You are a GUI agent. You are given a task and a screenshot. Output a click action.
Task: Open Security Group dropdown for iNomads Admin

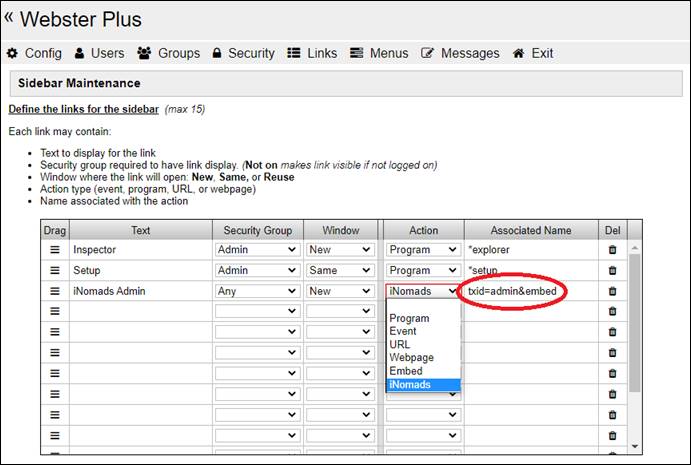tap(257, 291)
